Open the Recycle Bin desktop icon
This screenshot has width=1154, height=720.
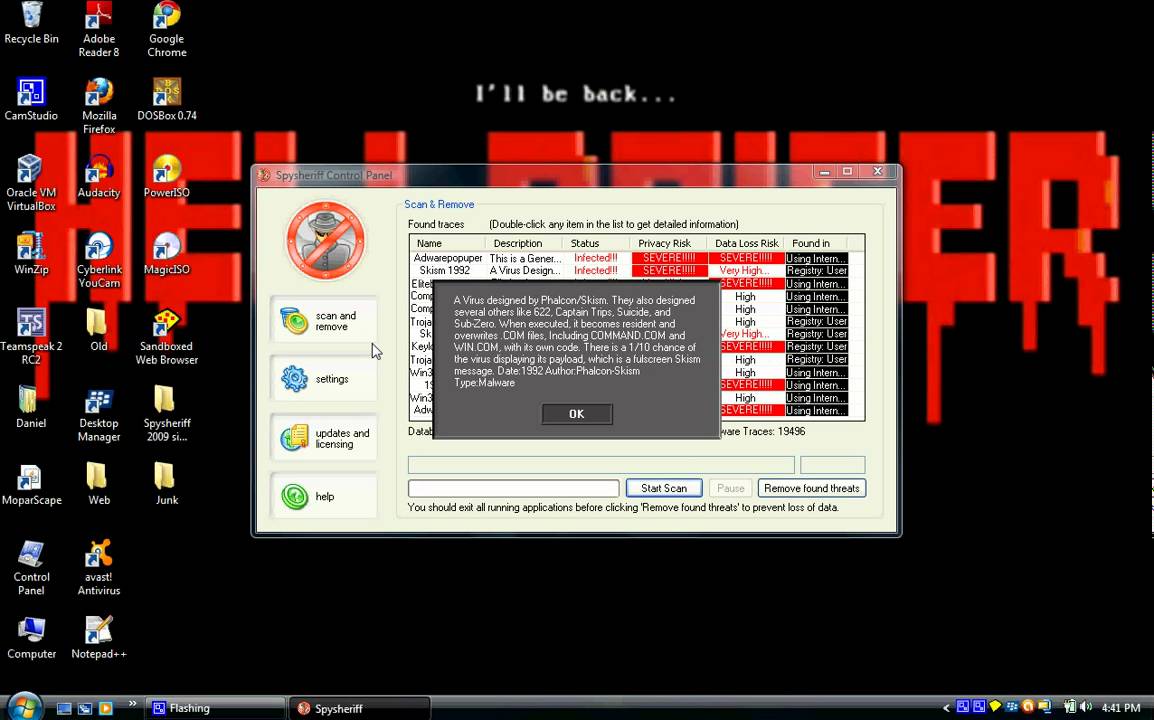coord(31,24)
